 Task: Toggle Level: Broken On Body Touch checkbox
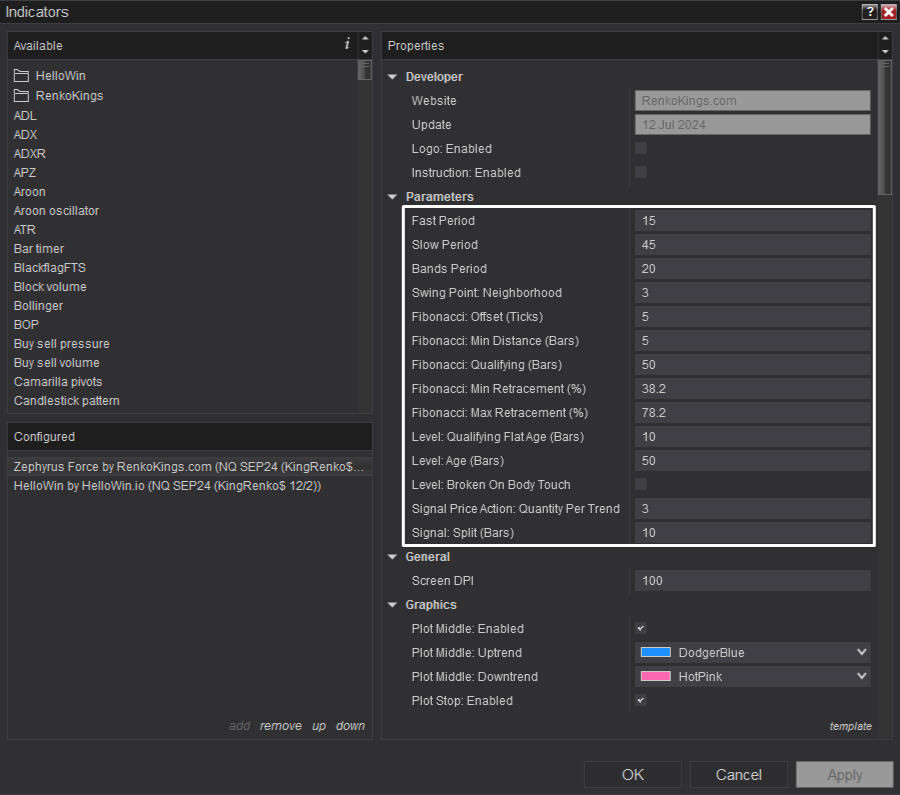click(641, 484)
